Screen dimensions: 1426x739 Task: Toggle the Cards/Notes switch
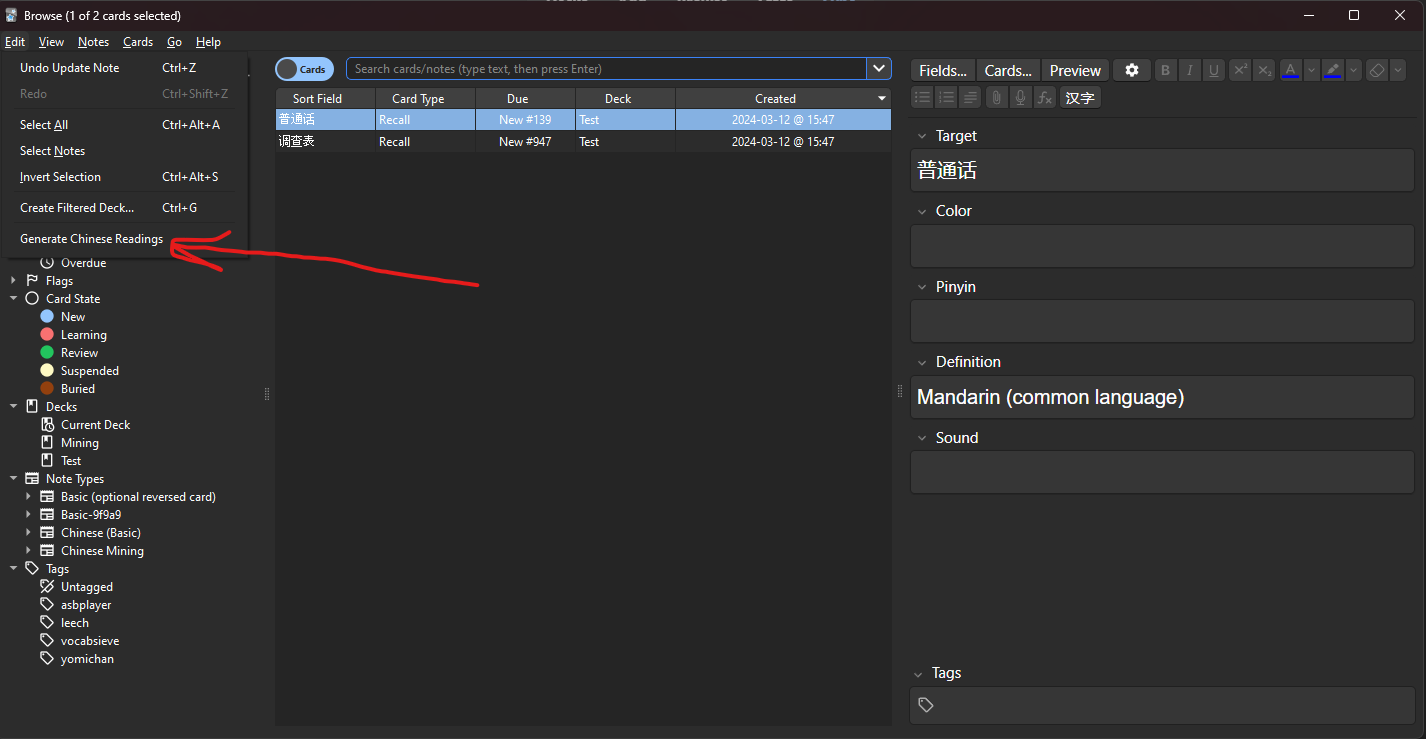(x=304, y=69)
